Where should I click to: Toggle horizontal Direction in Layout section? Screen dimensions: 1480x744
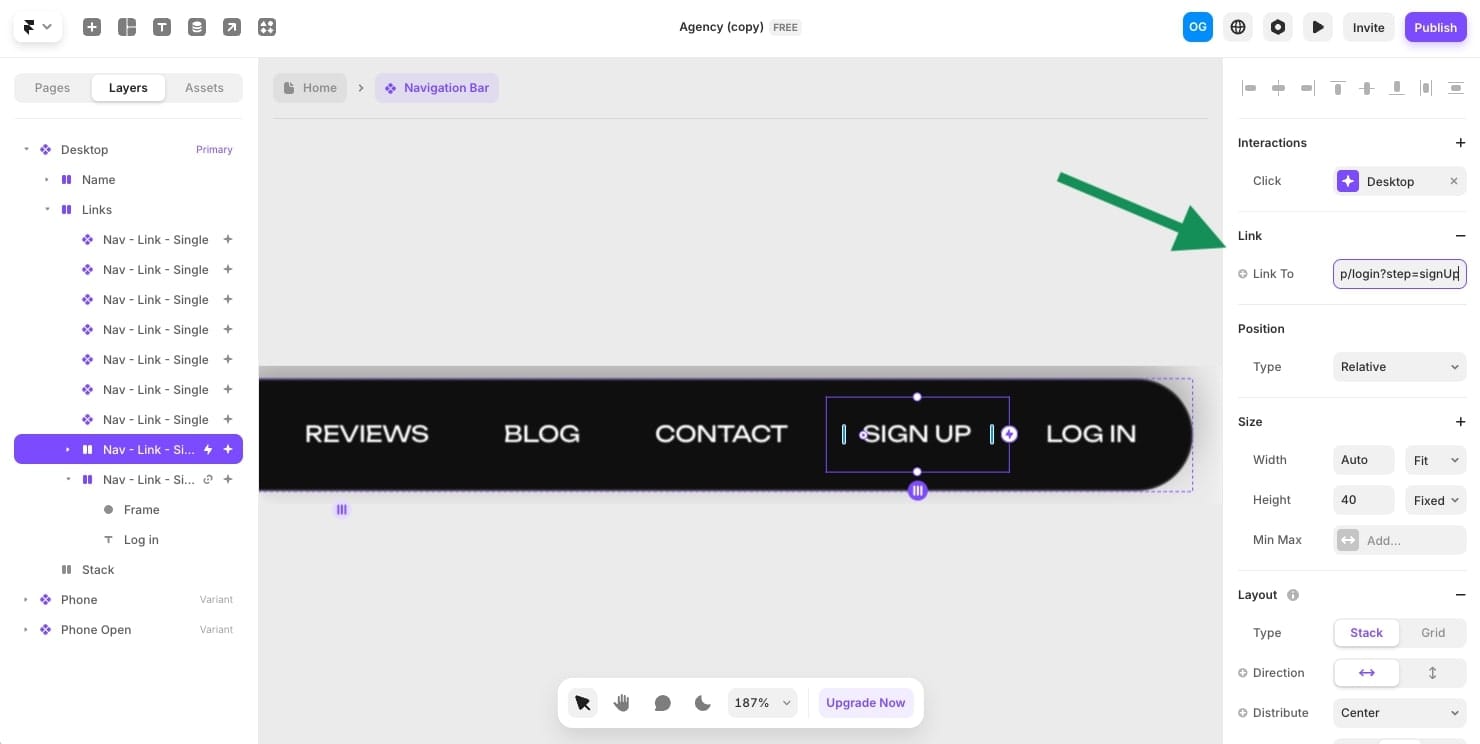1366,672
